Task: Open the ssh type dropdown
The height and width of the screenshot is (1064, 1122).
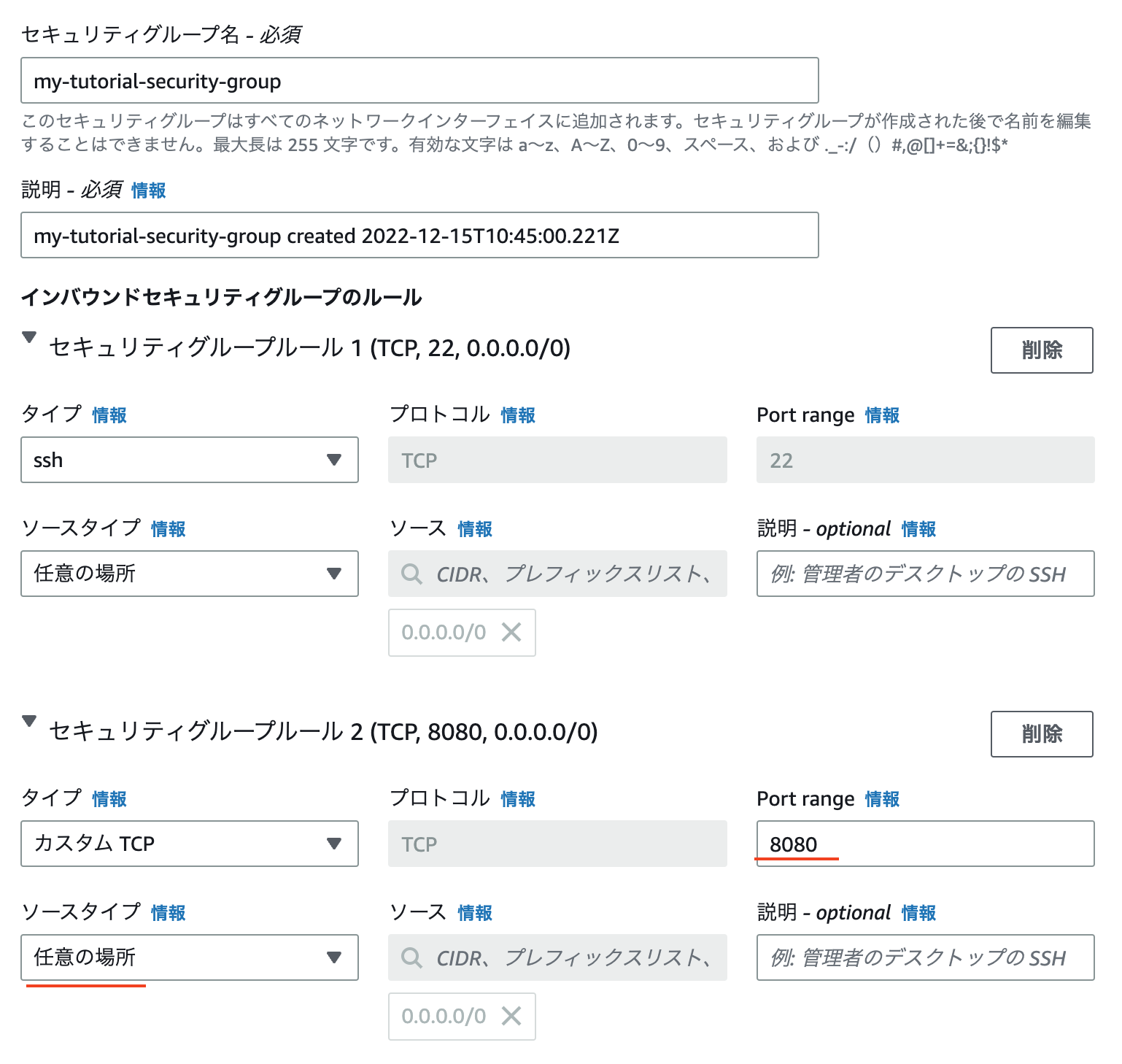Action: tap(190, 460)
